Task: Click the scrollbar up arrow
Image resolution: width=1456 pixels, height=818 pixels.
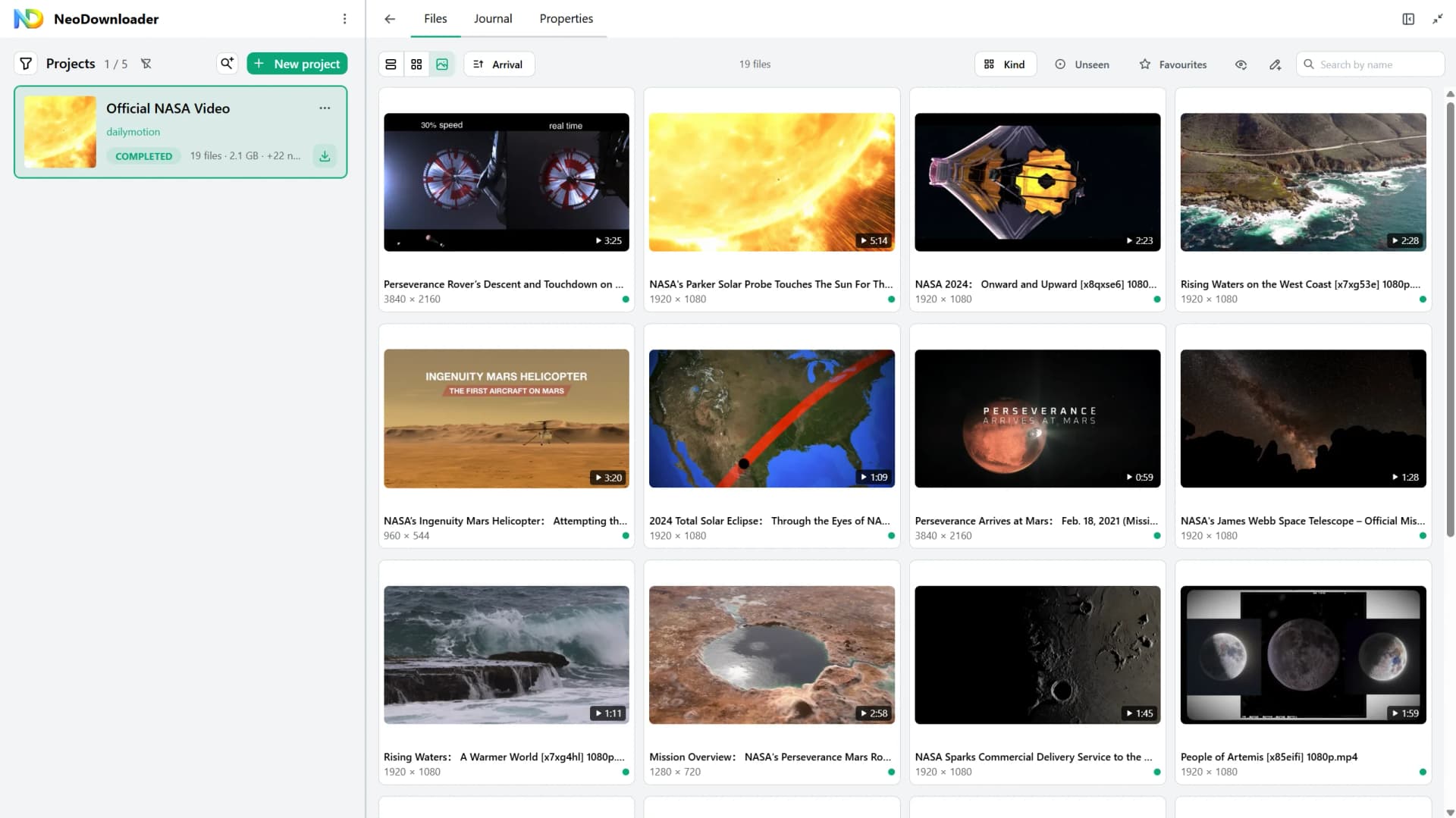Action: click(x=1450, y=94)
